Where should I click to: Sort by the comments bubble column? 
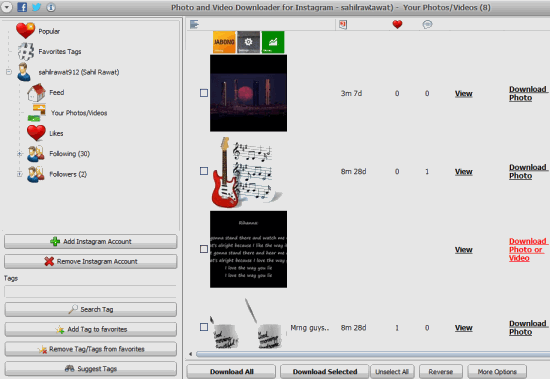(427, 24)
